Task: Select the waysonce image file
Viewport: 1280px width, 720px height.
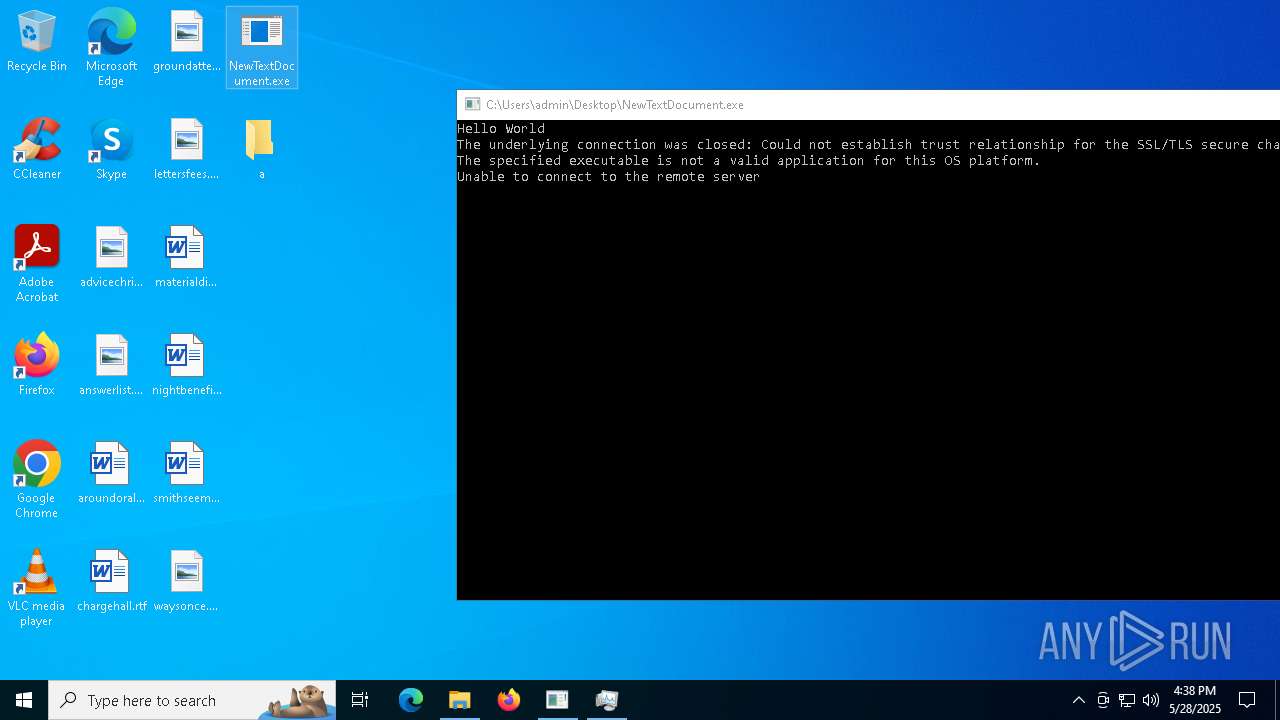Action: pyautogui.click(x=187, y=581)
